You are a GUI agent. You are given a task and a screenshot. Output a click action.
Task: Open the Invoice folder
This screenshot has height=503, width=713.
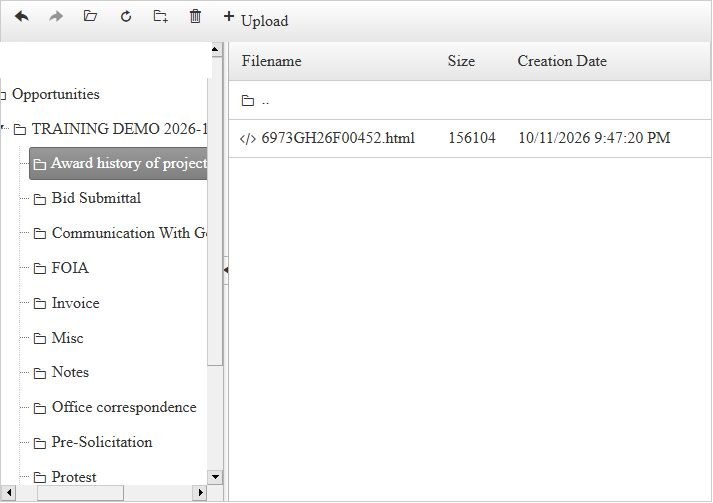pyautogui.click(x=75, y=303)
